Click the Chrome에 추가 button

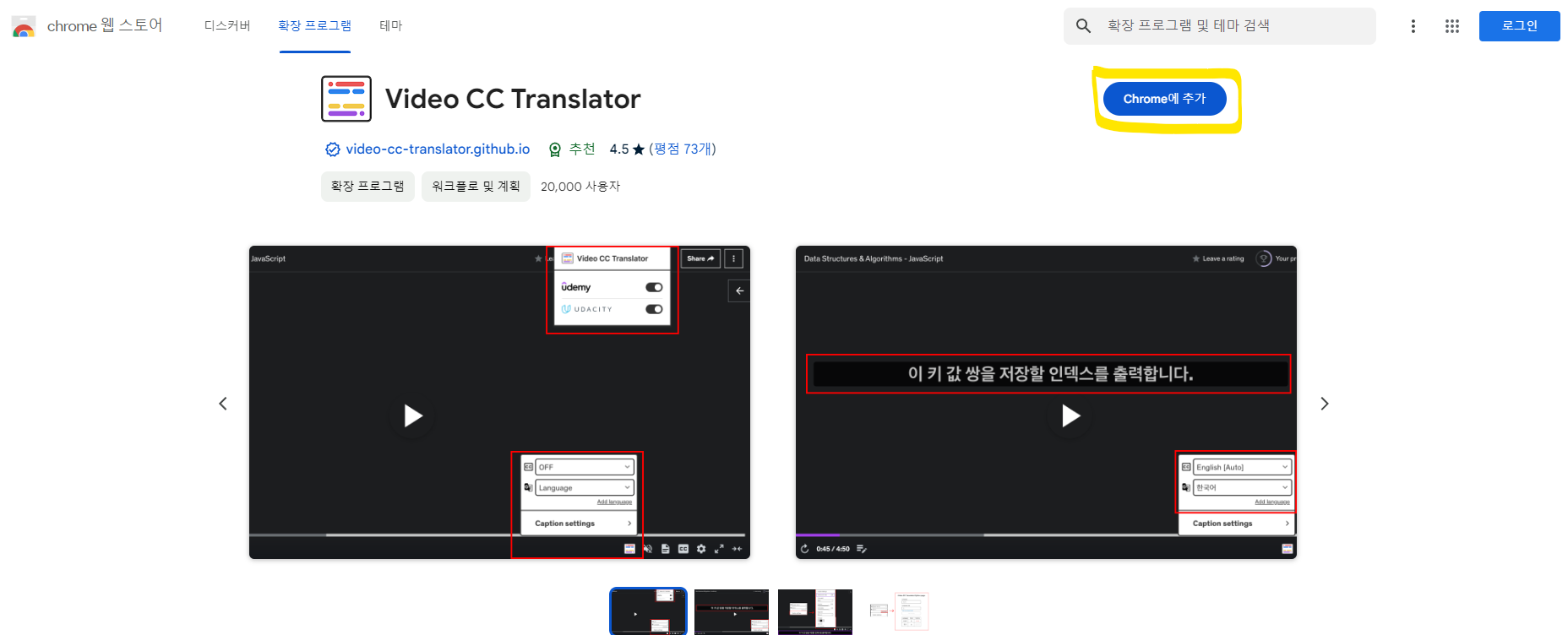click(x=1164, y=99)
